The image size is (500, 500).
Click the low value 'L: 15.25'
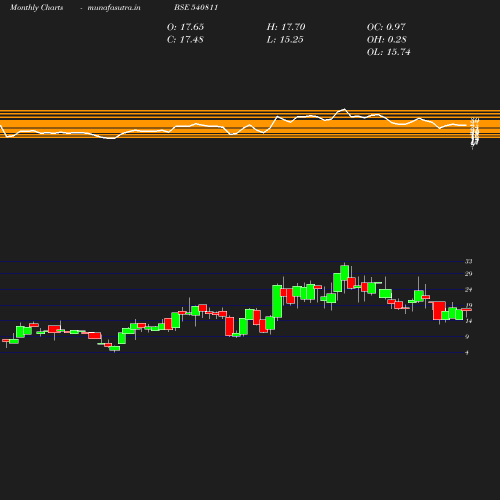pyautogui.click(x=285, y=40)
